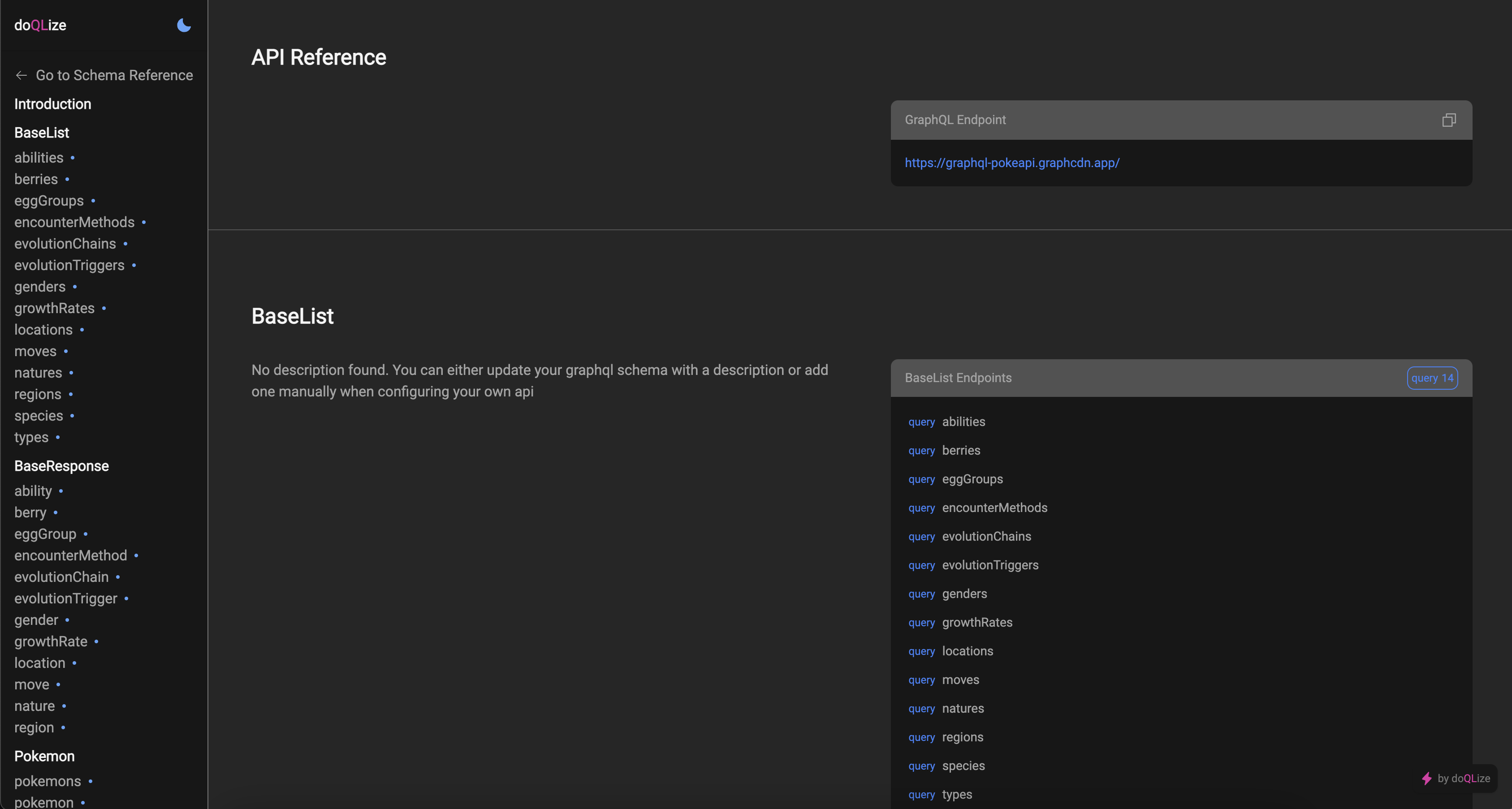Open abilities in the sidebar
The image size is (1512, 809).
(39, 158)
